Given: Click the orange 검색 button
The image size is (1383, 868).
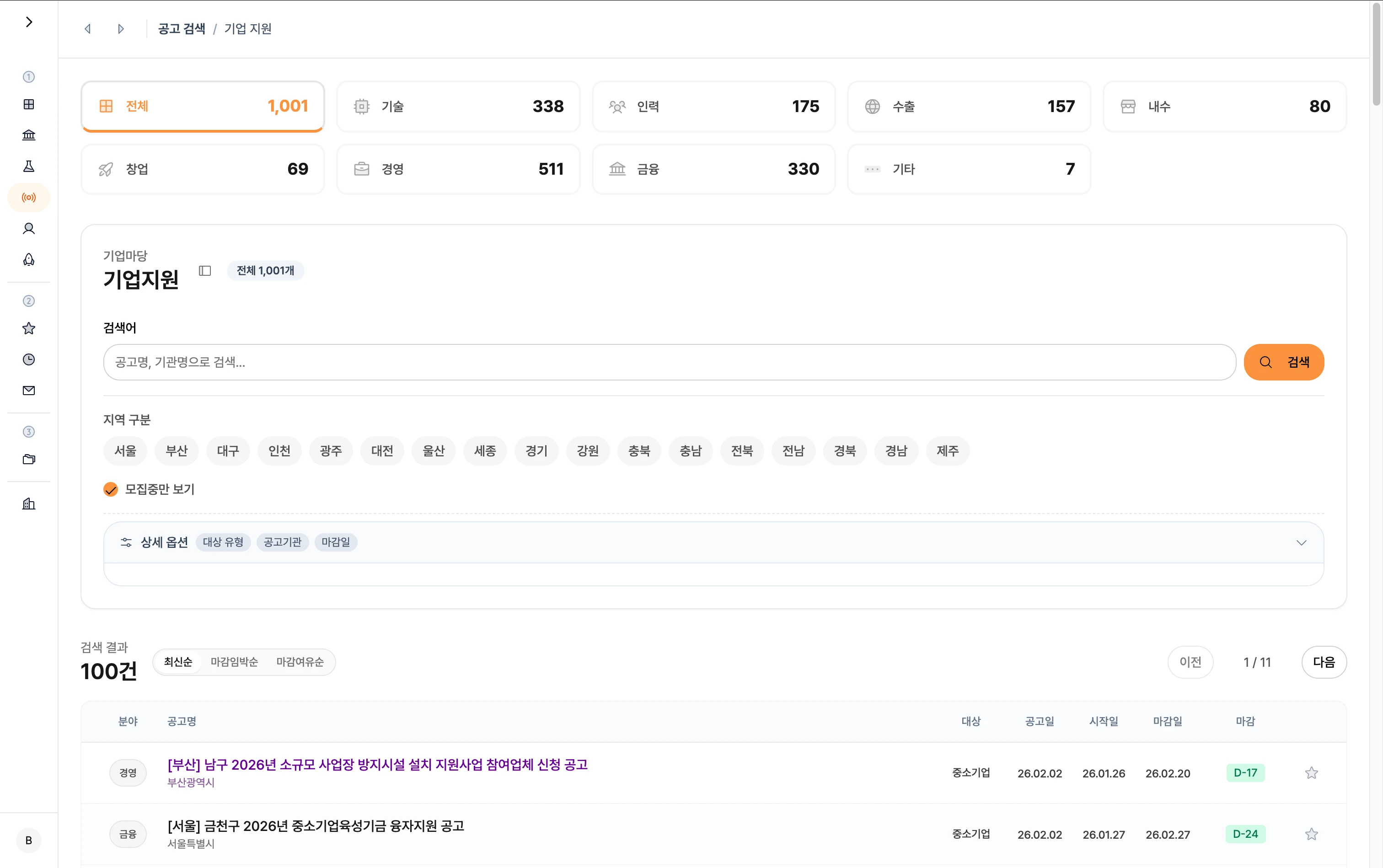Looking at the screenshot, I should [x=1284, y=362].
